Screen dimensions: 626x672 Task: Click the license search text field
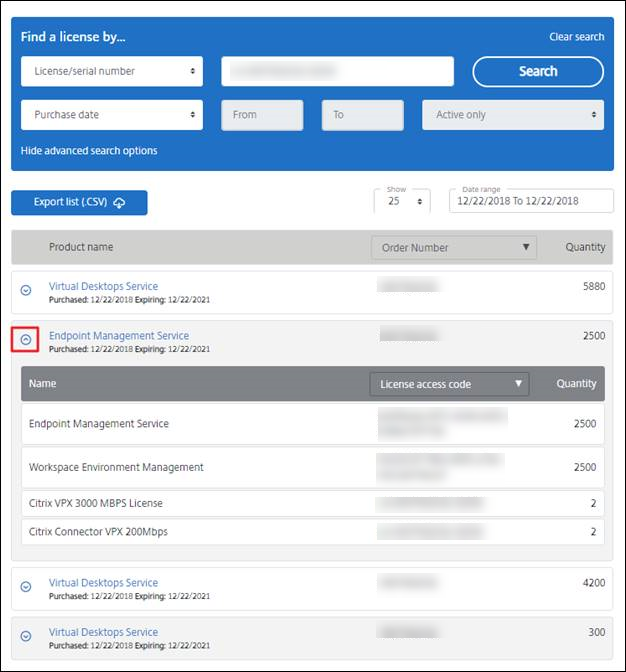[337, 71]
